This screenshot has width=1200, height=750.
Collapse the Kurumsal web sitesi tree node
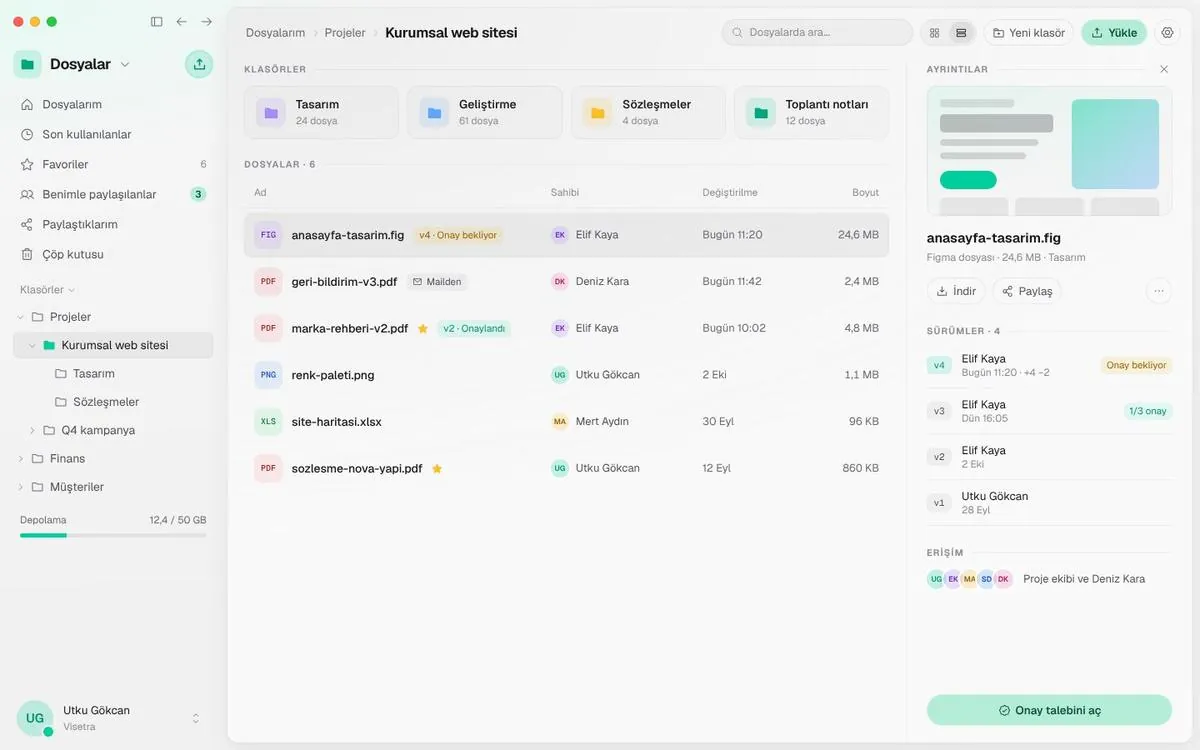click(32, 345)
